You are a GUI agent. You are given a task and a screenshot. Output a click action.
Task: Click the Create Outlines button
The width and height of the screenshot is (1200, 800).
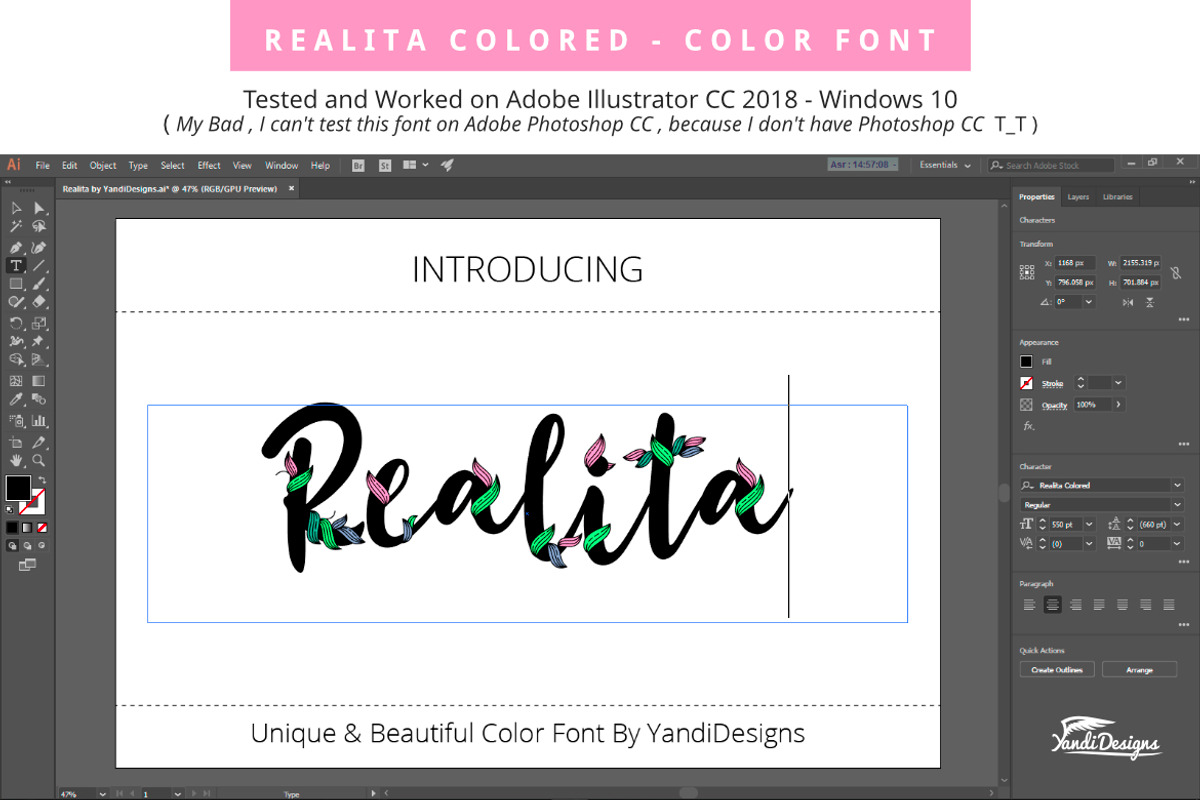click(x=1057, y=669)
